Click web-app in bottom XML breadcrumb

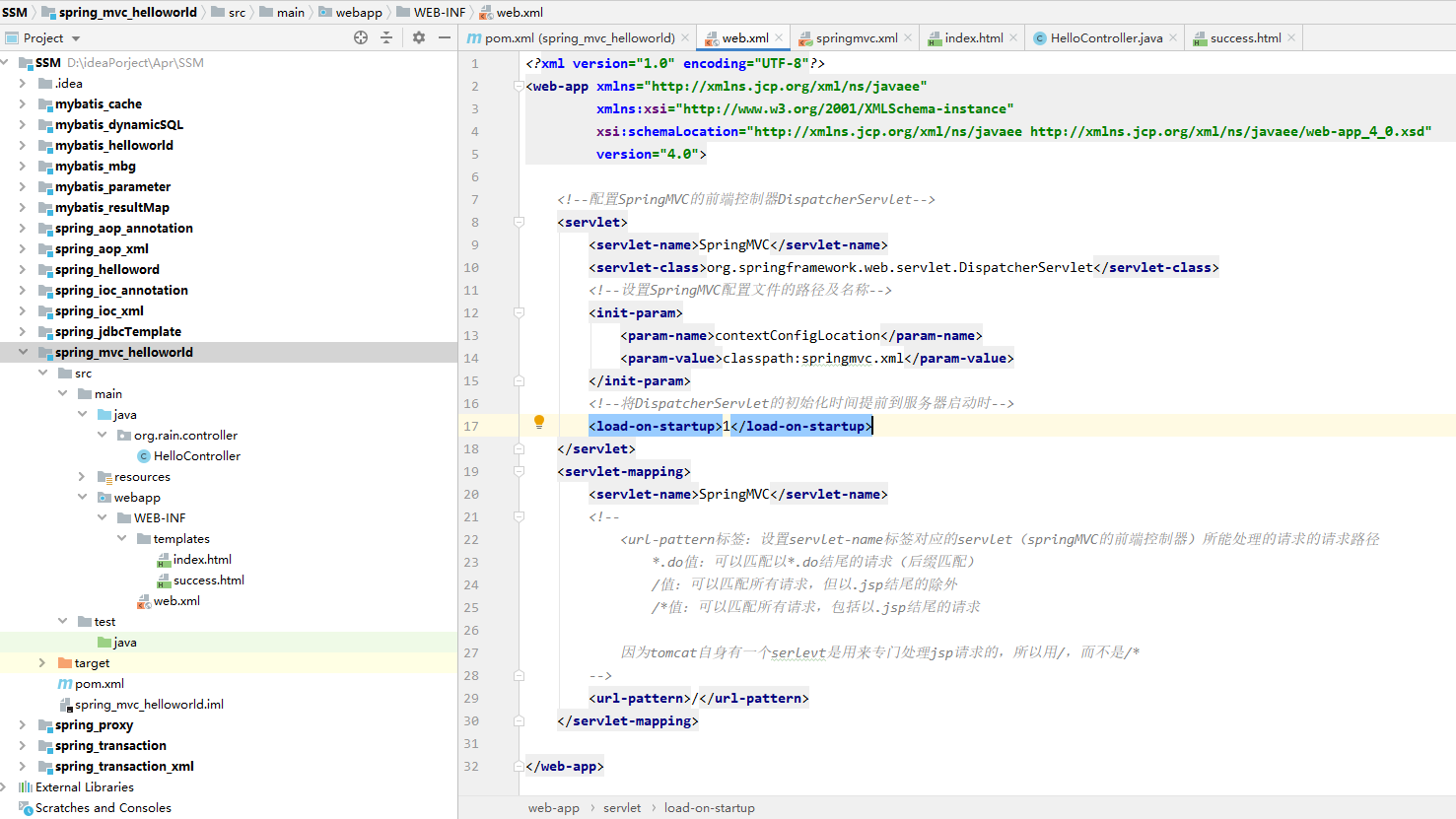coord(554,808)
